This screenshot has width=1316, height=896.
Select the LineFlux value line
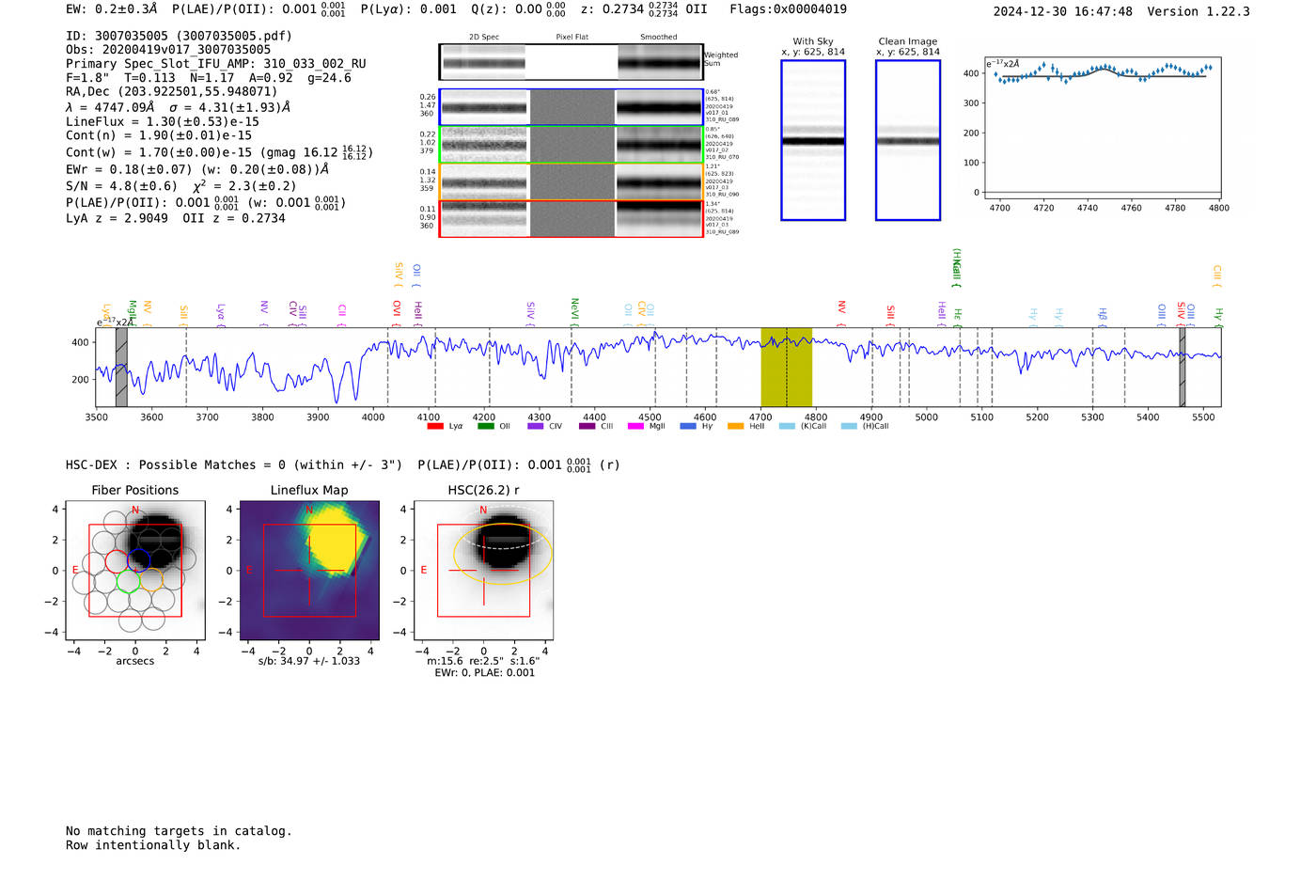pos(163,121)
